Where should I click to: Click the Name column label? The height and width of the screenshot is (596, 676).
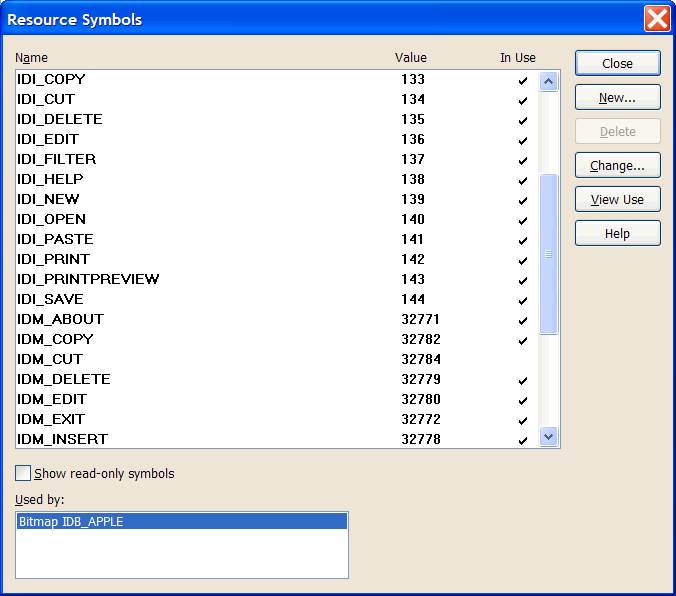(x=31, y=58)
